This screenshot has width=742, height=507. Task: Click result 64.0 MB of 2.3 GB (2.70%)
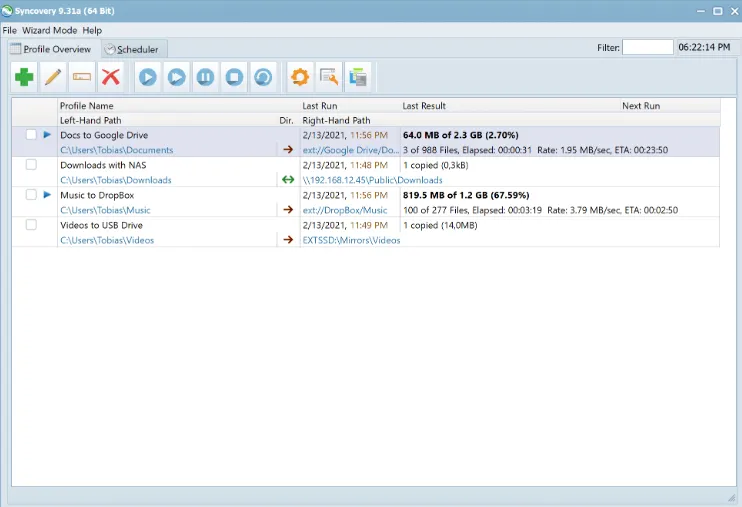point(460,135)
